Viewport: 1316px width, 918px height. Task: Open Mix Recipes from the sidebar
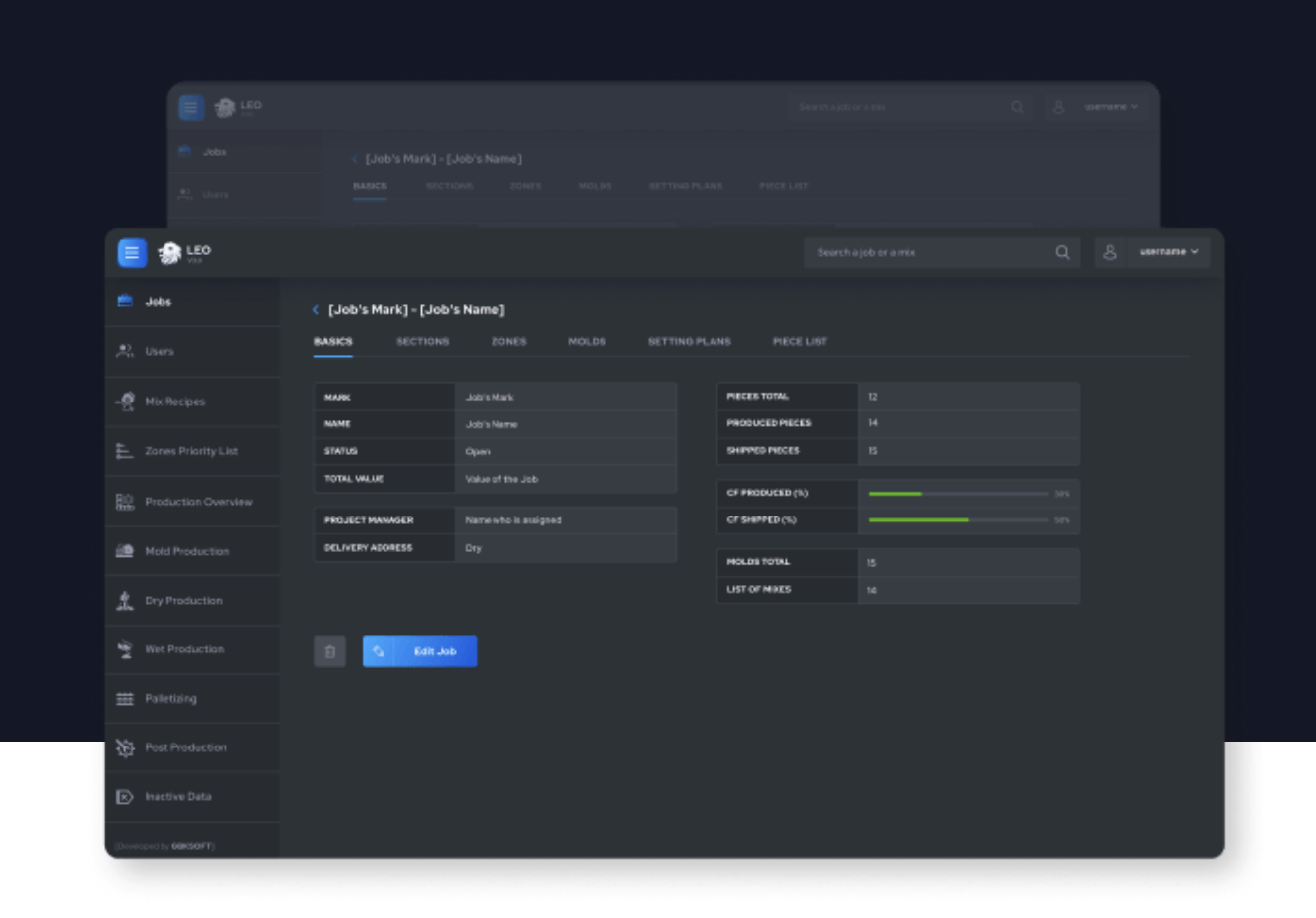coord(193,402)
